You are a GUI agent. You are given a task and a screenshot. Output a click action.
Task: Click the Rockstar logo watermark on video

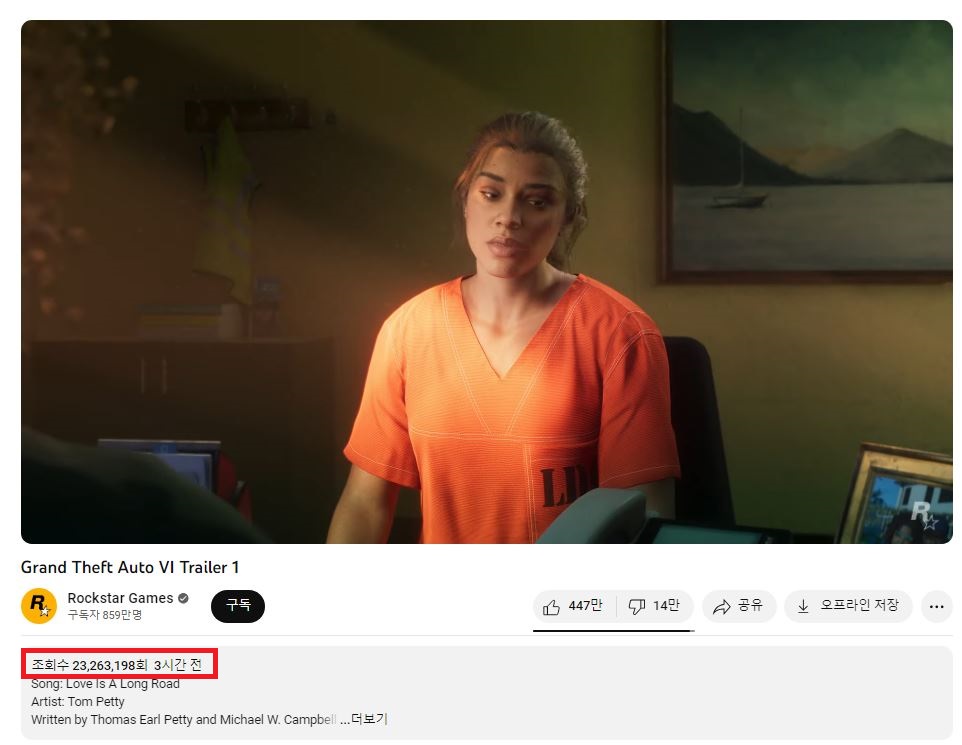point(924,514)
